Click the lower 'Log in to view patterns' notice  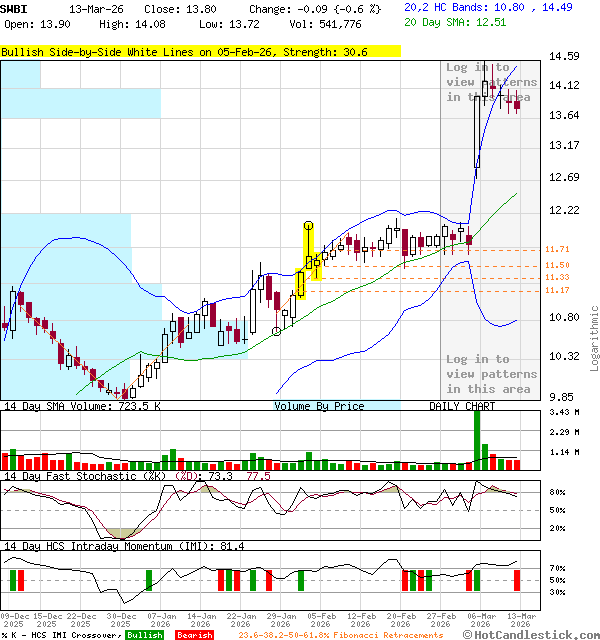491,374
